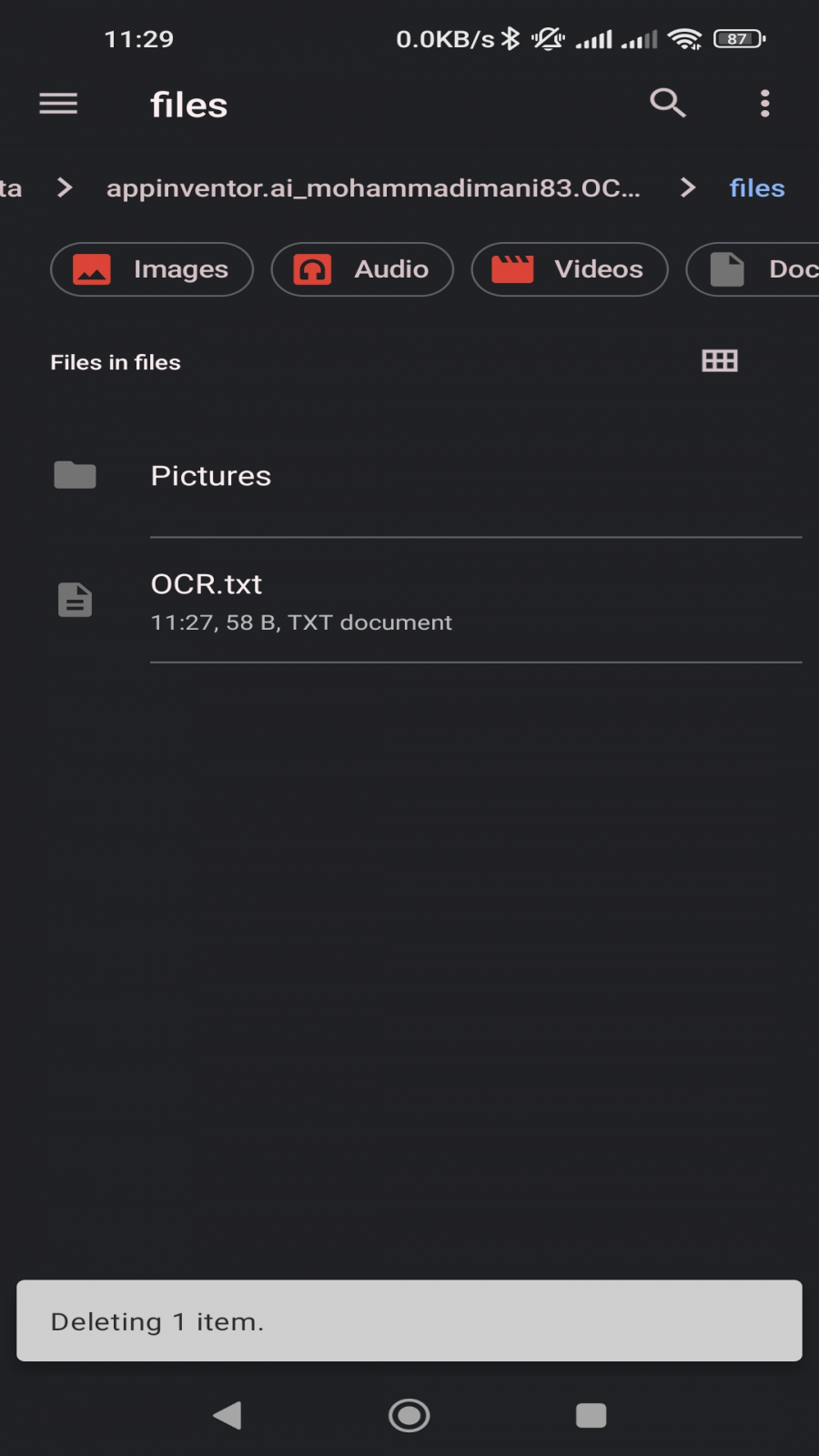Image resolution: width=819 pixels, height=1456 pixels.
Task: Open the three-dot overflow menu
Action: point(764,104)
